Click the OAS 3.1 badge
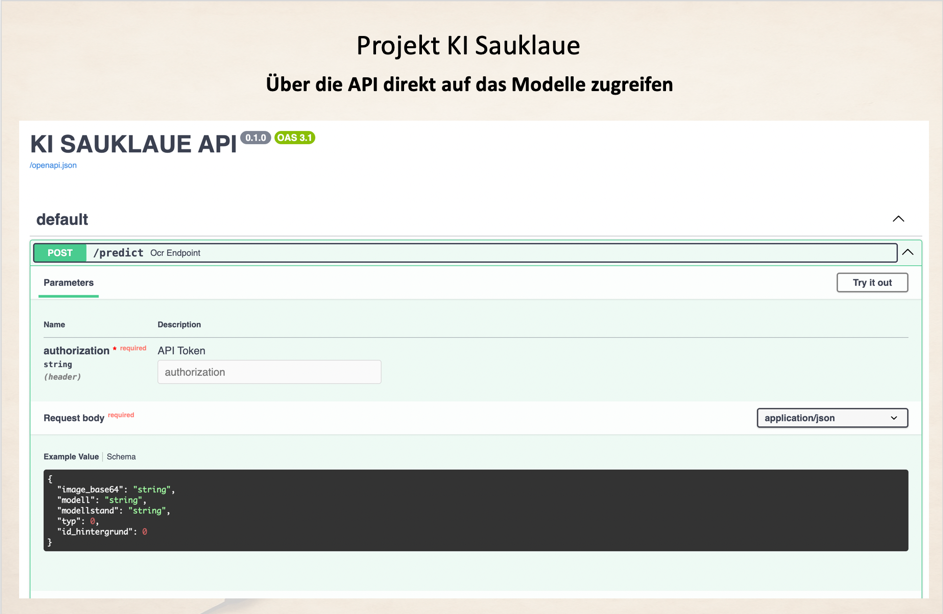 click(294, 138)
